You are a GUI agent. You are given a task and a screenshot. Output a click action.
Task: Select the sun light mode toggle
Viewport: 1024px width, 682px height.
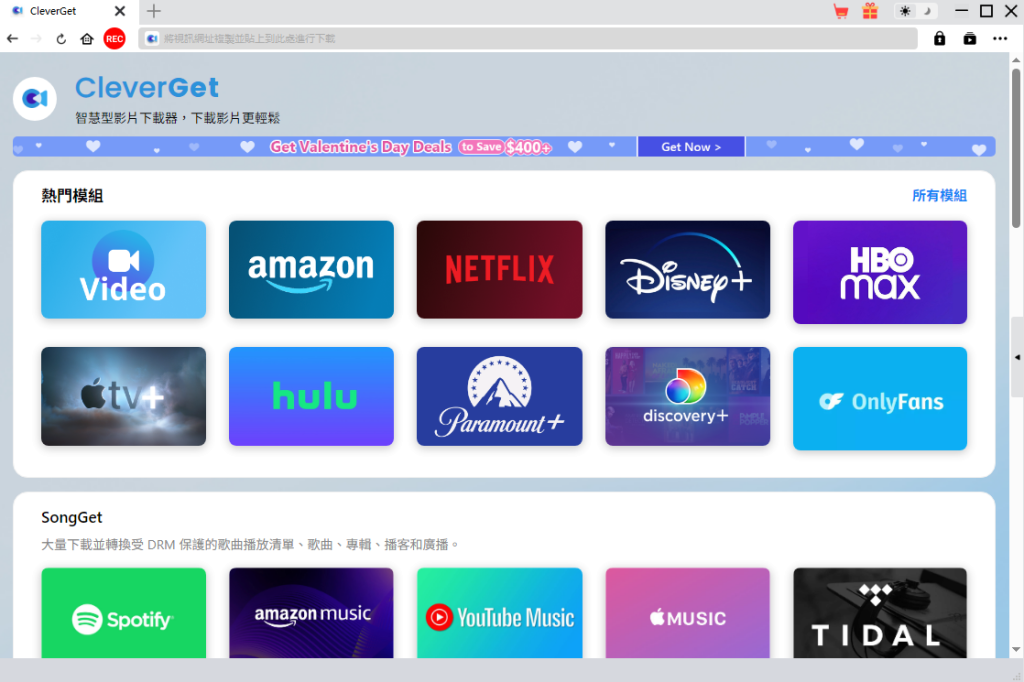904,11
